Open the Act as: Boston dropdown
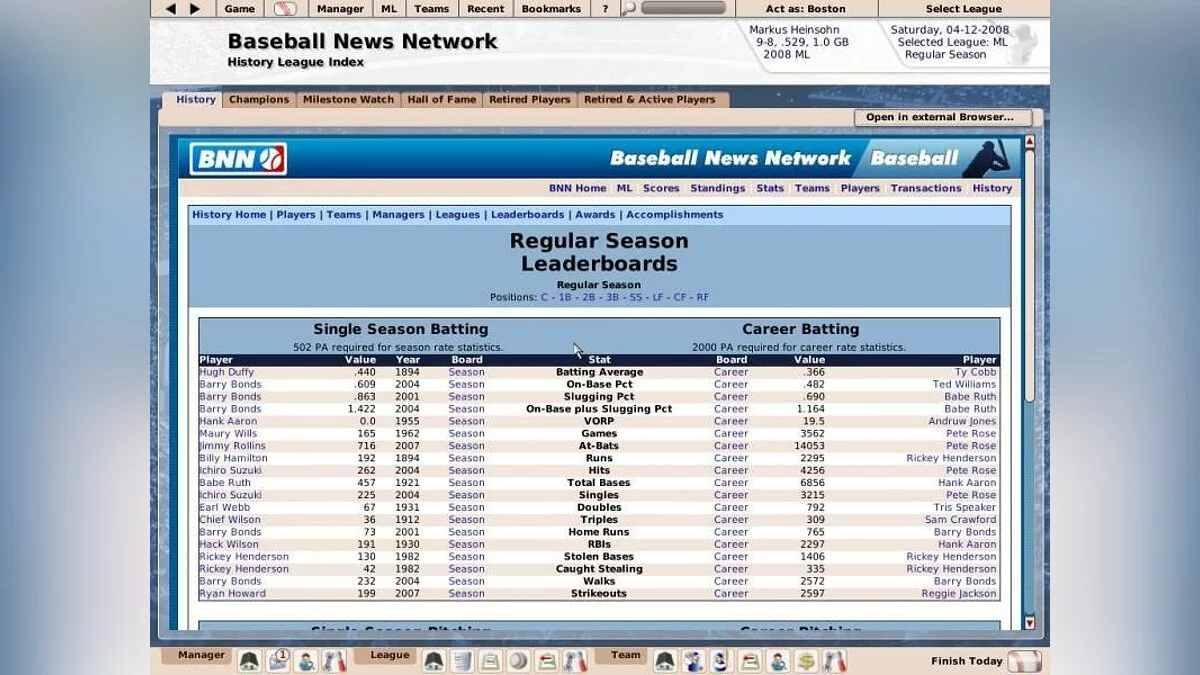Screen dimensions: 1200x675 pyautogui.click(x=805, y=9)
